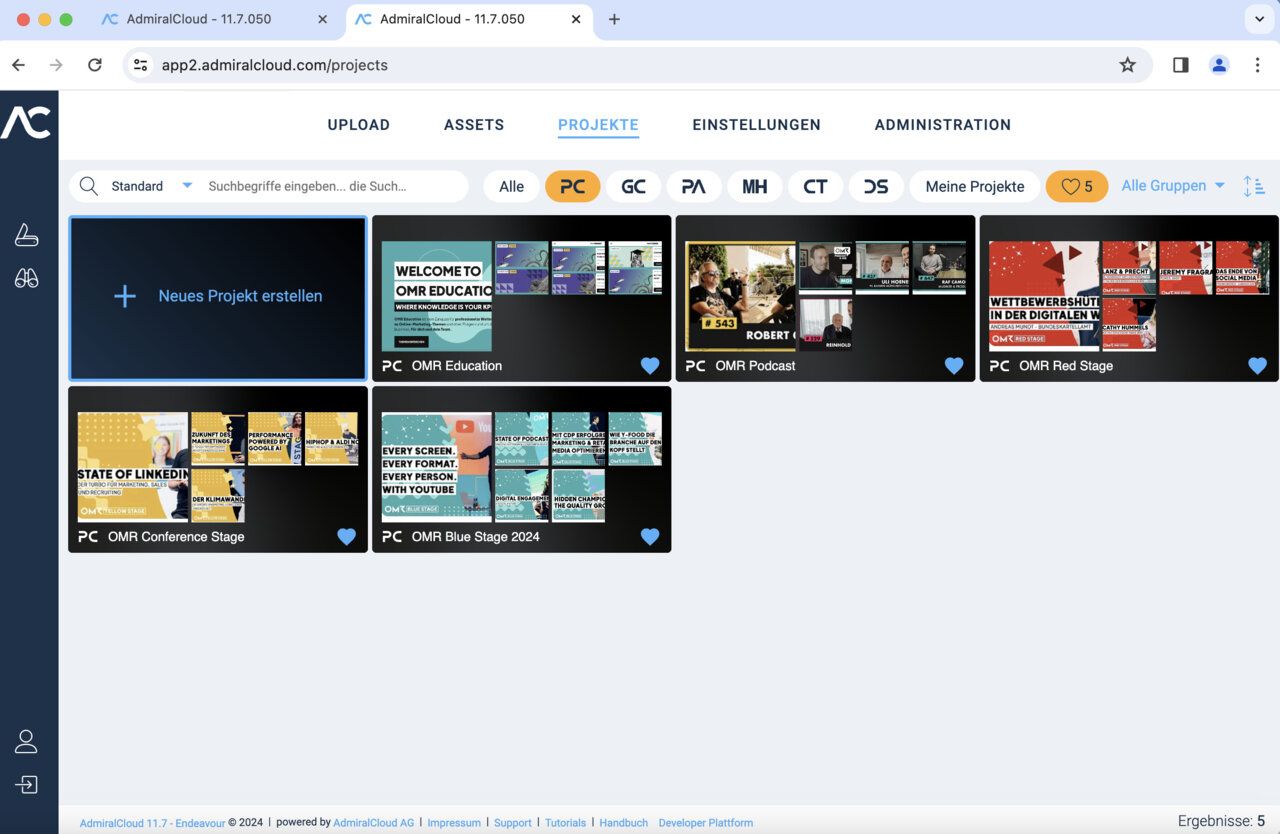Click the search magnifier icon in the search bar
The height and width of the screenshot is (834, 1280).
pyautogui.click(x=88, y=186)
